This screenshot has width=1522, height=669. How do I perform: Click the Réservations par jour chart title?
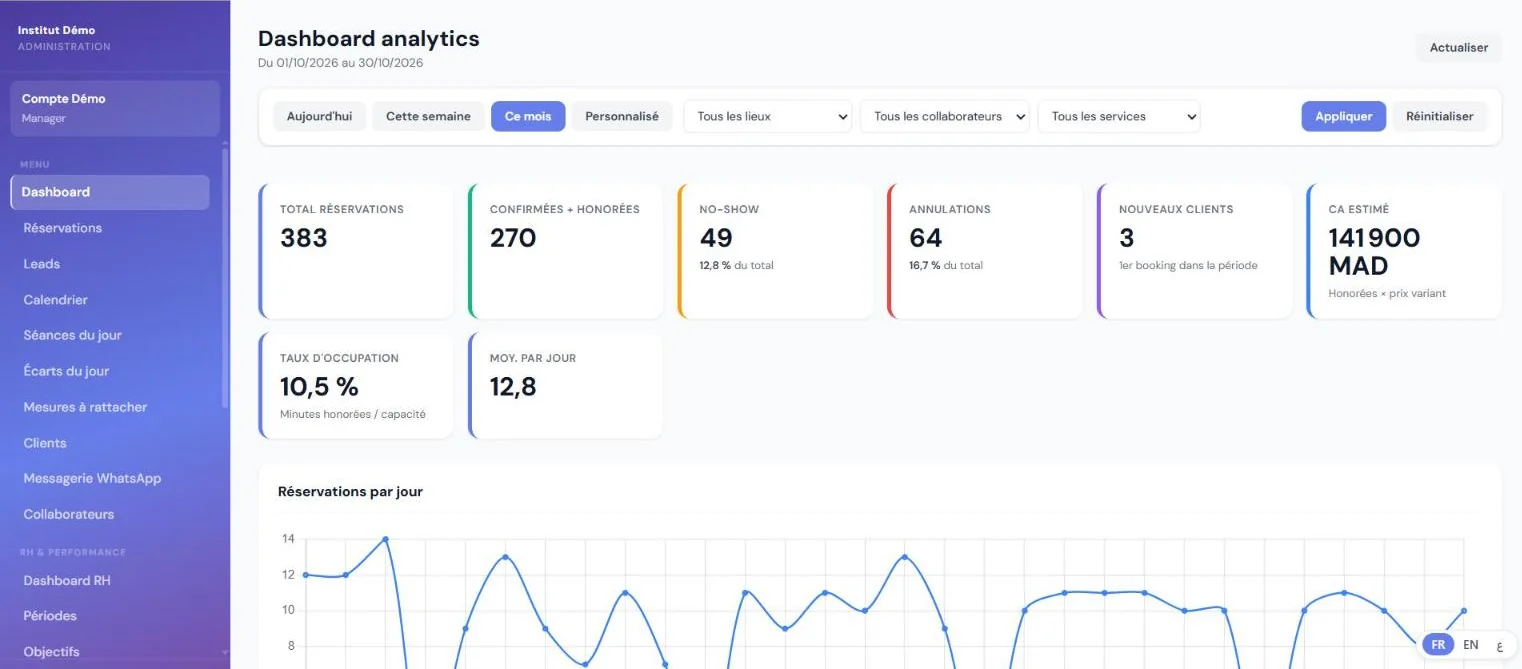(350, 492)
